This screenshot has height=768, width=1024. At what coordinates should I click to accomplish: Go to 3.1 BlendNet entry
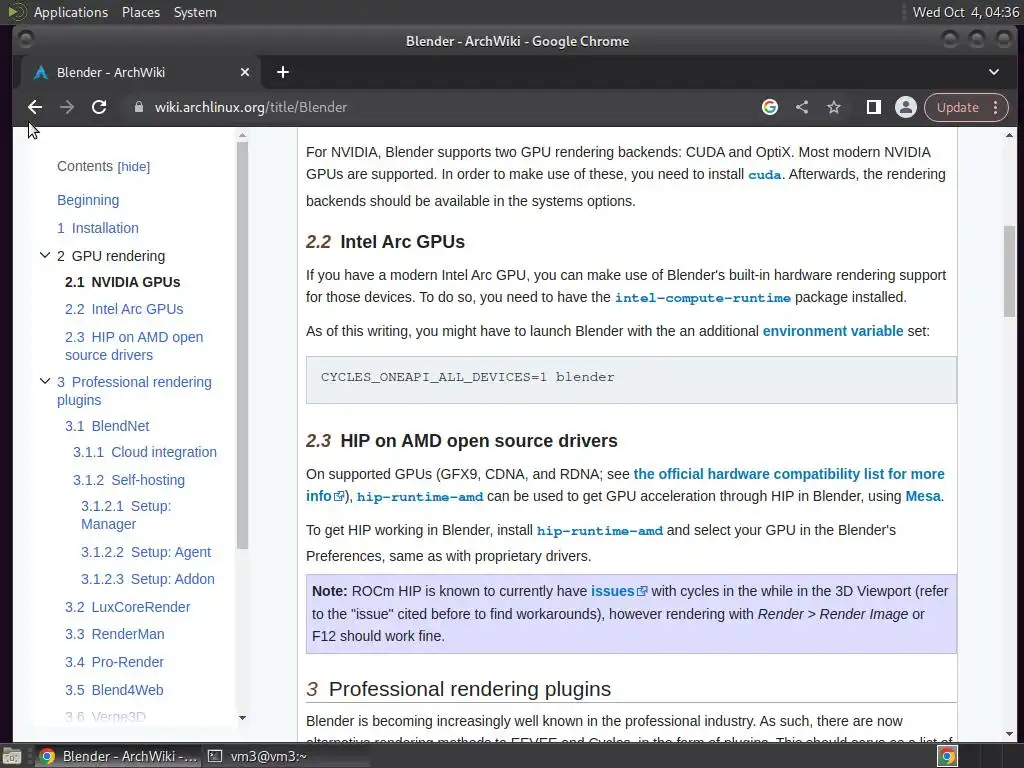[x=107, y=426]
